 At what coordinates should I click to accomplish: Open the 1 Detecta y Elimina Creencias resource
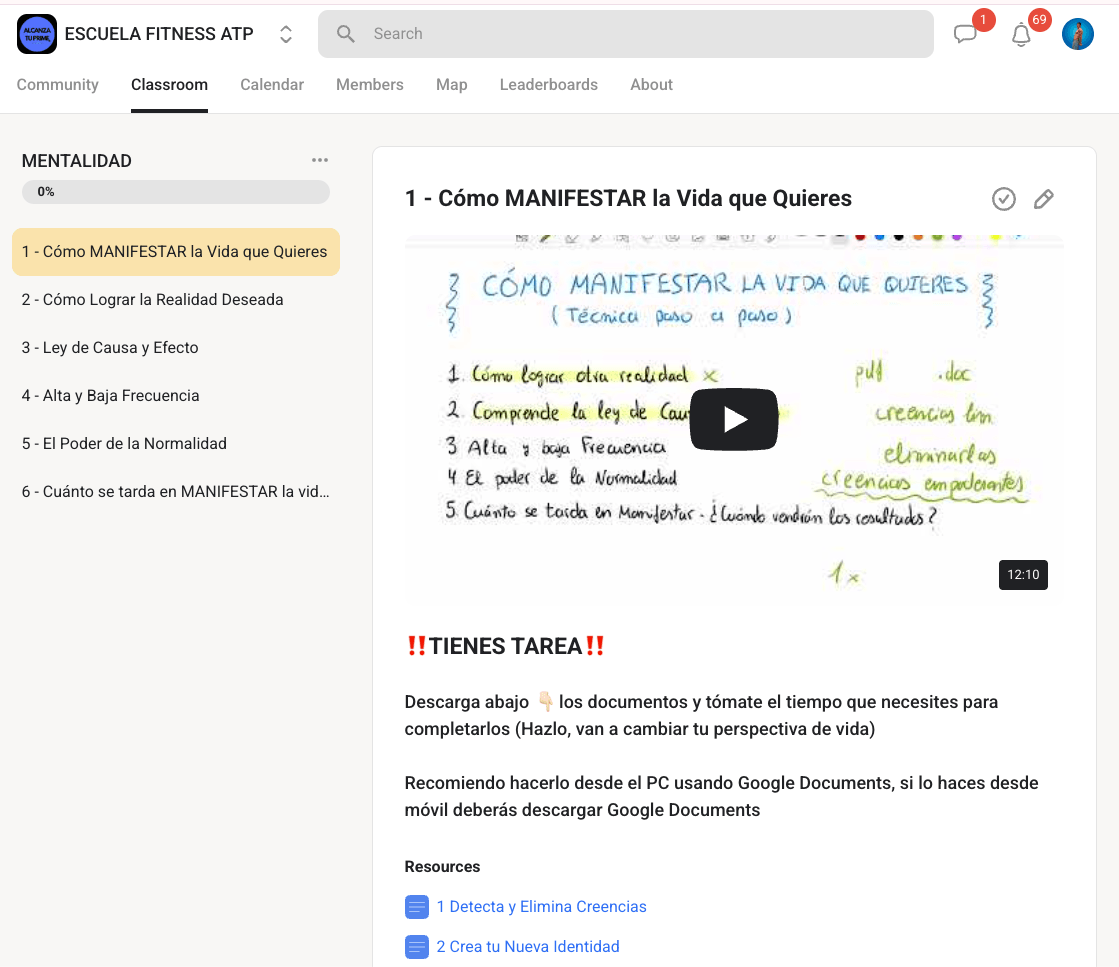click(541, 906)
